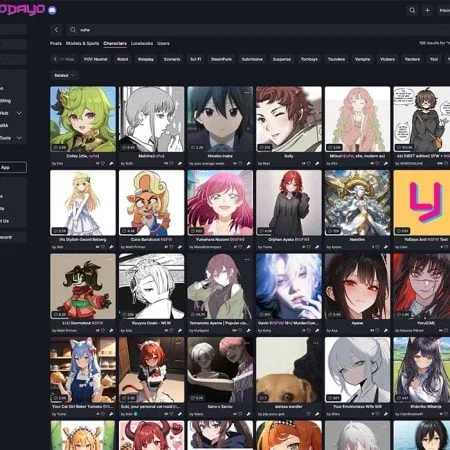Filter by the SteamPunk tag chip
Viewport: 450px width, 450px height.
pos(221,59)
